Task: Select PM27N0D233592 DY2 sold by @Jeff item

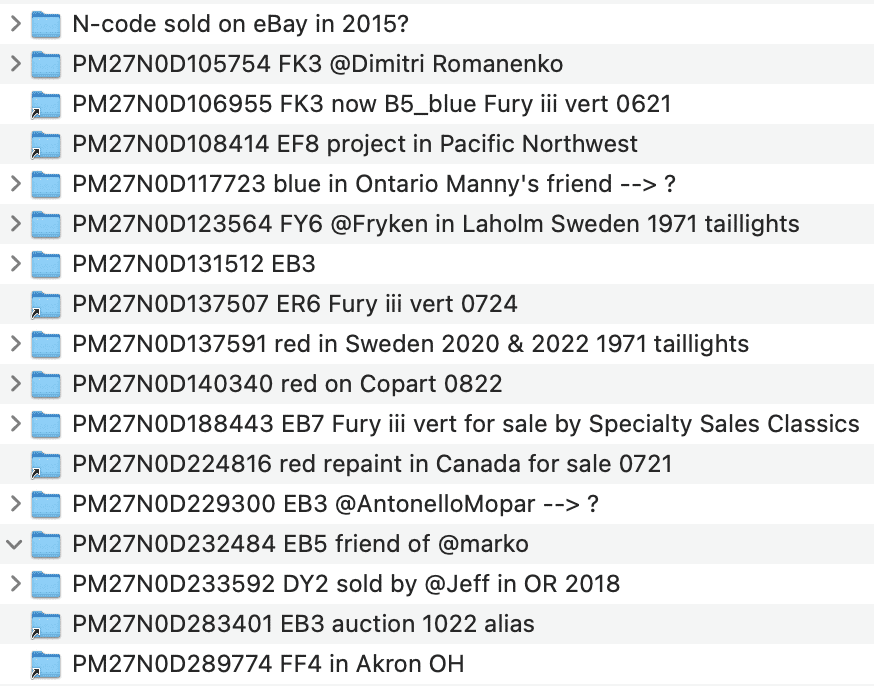Action: [346, 584]
